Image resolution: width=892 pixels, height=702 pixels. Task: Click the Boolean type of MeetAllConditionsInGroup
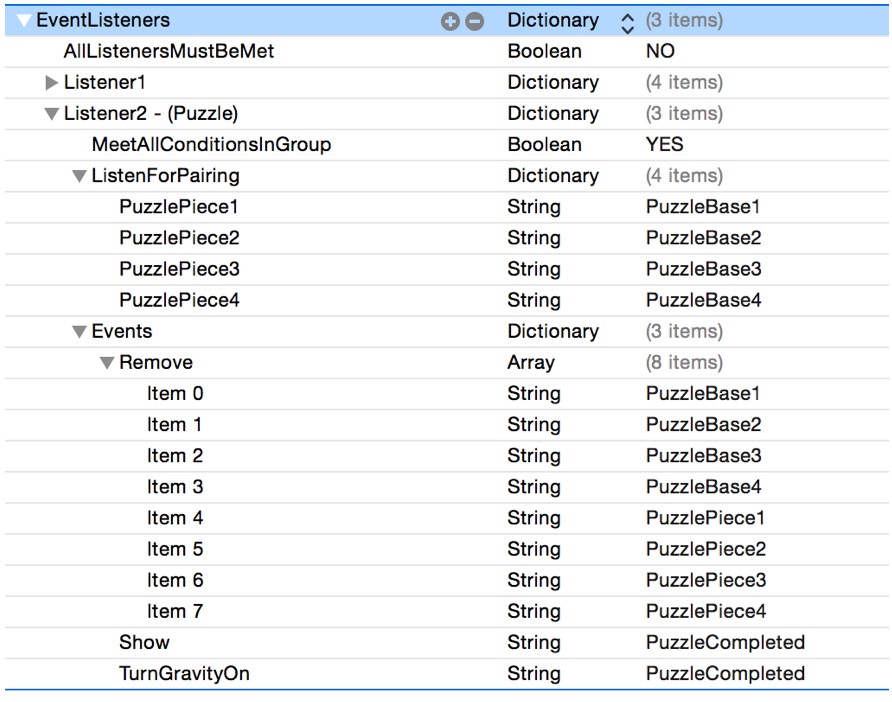coord(544,145)
